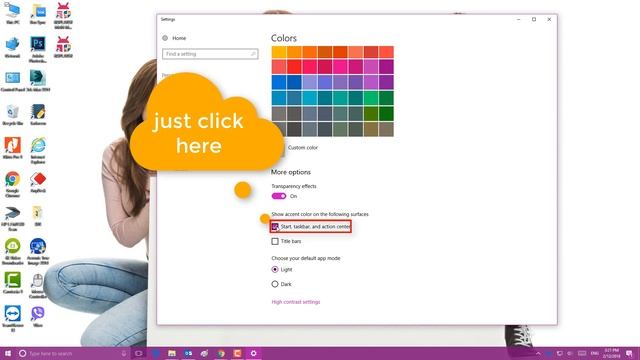The height and width of the screenshot is (360, 640).
Task: Launch Adobe Photoshop from the desktop
Action: (x=38, y=49)
